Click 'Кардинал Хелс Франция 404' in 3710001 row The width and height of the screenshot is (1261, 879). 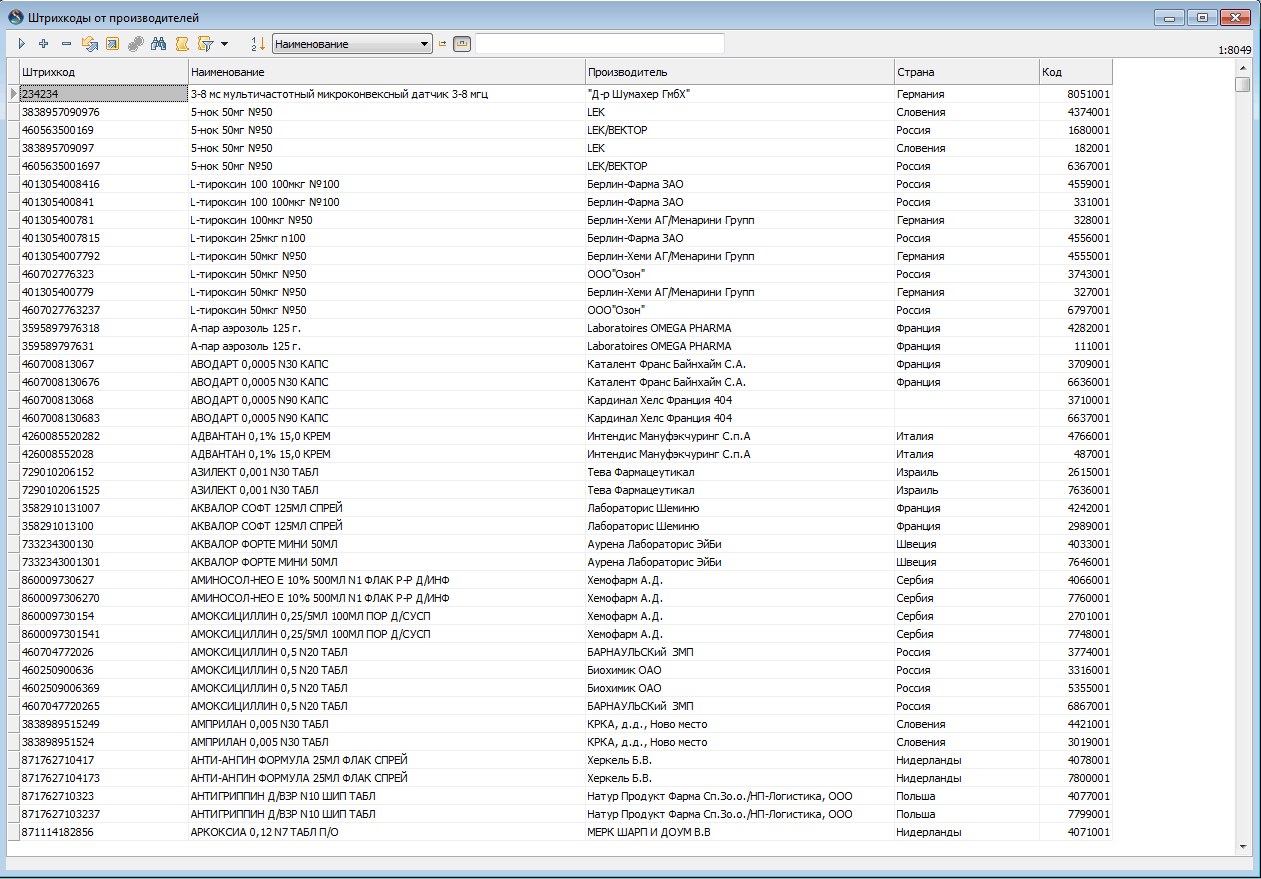pyautogui.click(x=739, y=400)
